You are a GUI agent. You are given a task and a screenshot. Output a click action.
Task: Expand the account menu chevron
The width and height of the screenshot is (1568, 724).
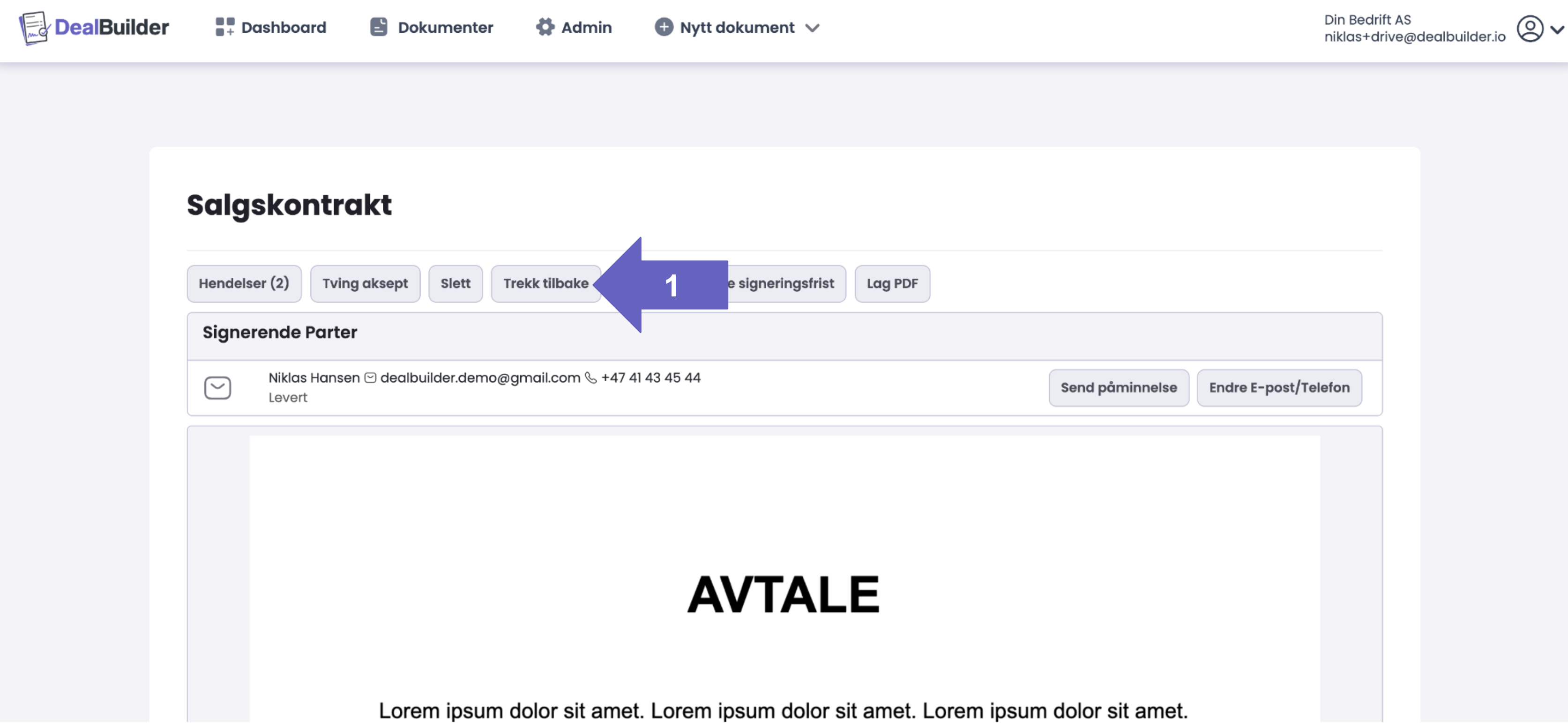point(1557,29)
